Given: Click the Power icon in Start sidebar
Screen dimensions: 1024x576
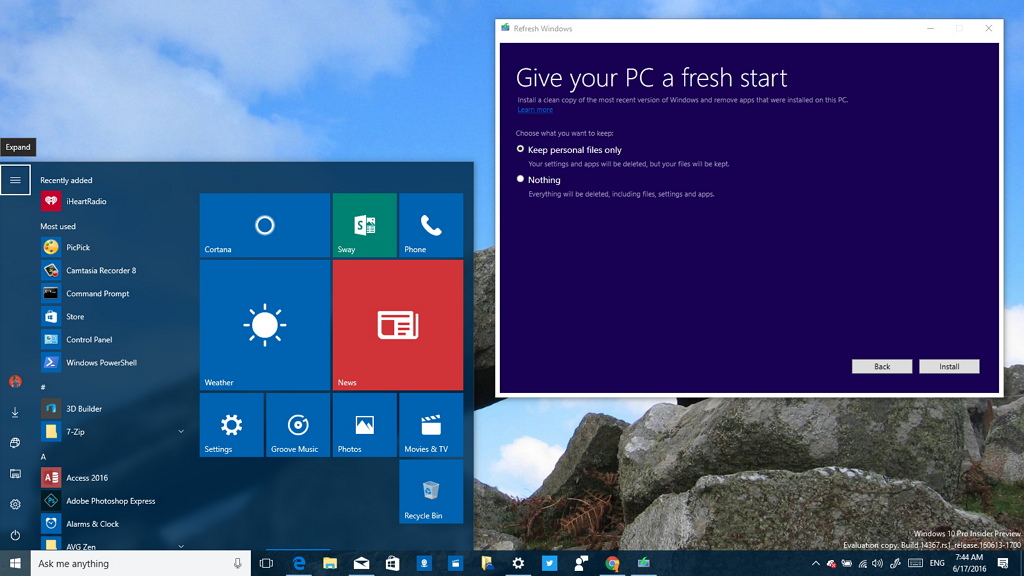Looking at the screenshot, I should [x=15, y=535].
